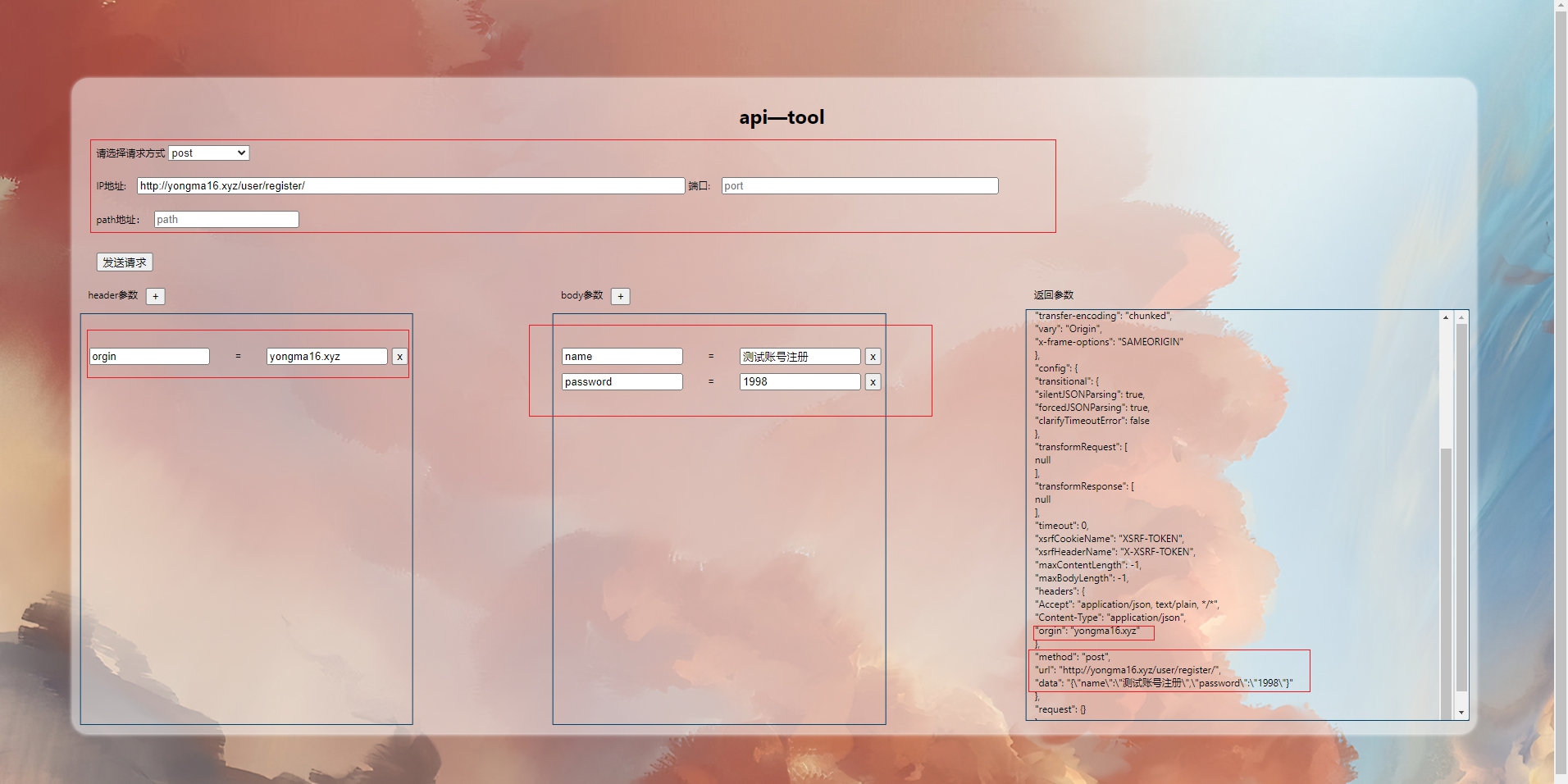Click the path address input field
This screenshot has height=784, width=1568.
[x=226, y=220]
